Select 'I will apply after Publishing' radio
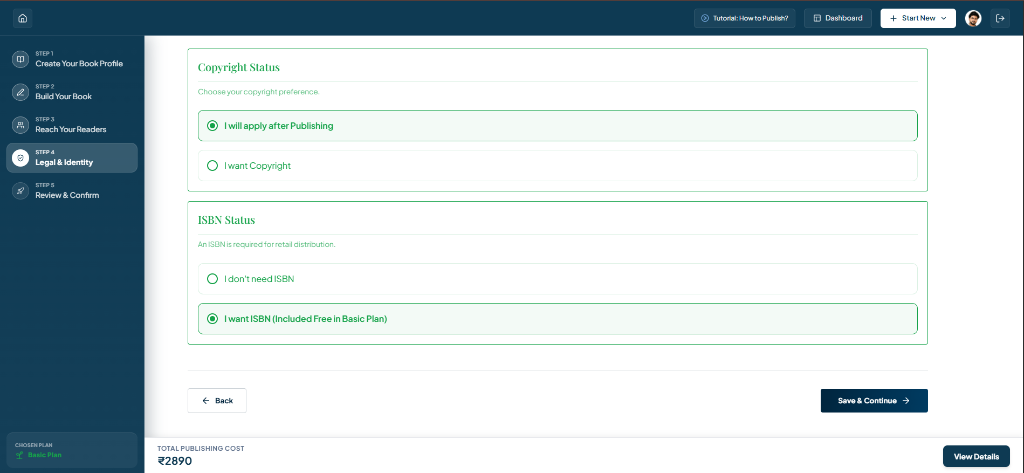The width and height of the screenshot is (1024, 473). coord(212,126)
